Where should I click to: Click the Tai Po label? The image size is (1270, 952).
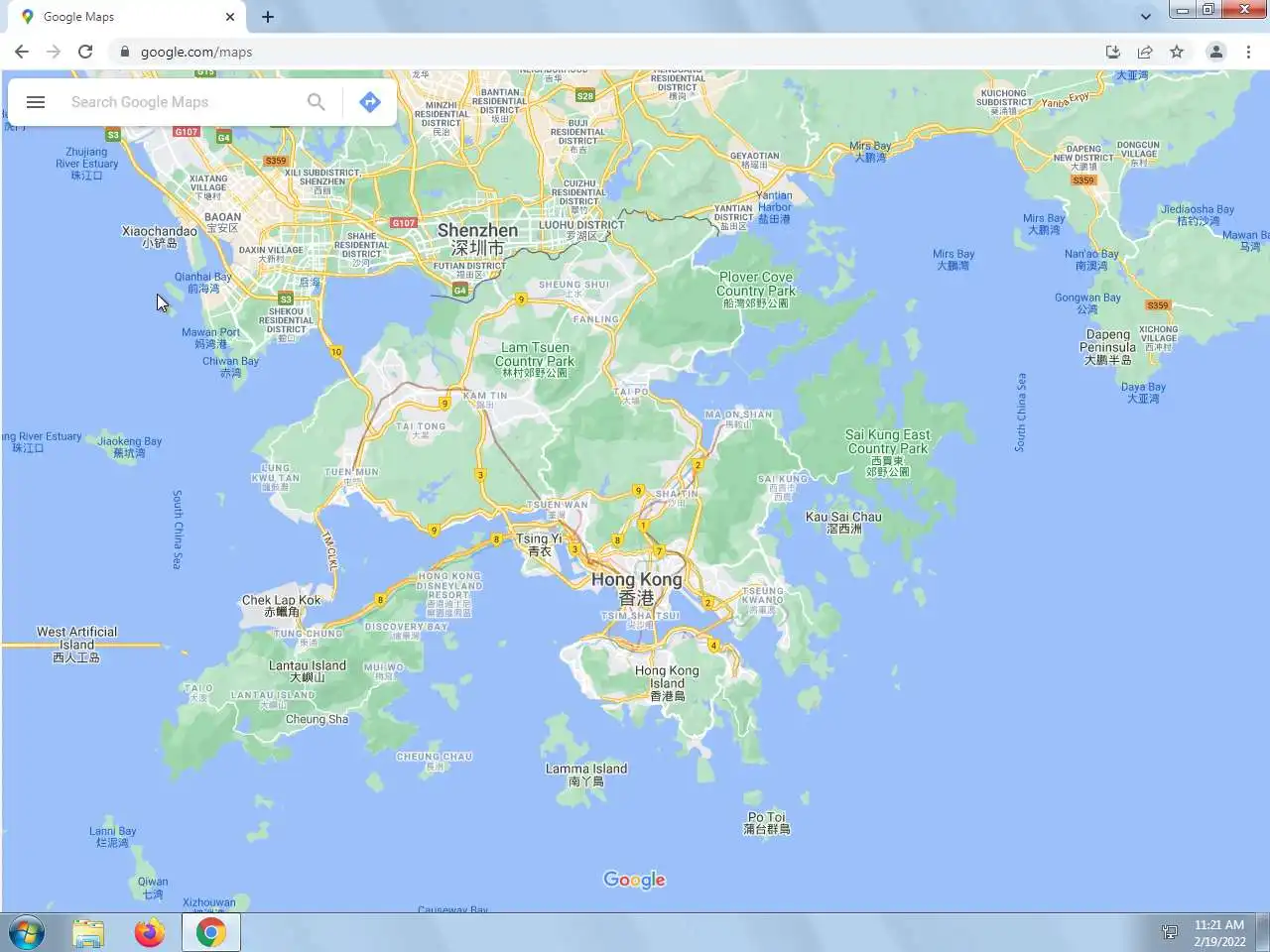[631, 395]
